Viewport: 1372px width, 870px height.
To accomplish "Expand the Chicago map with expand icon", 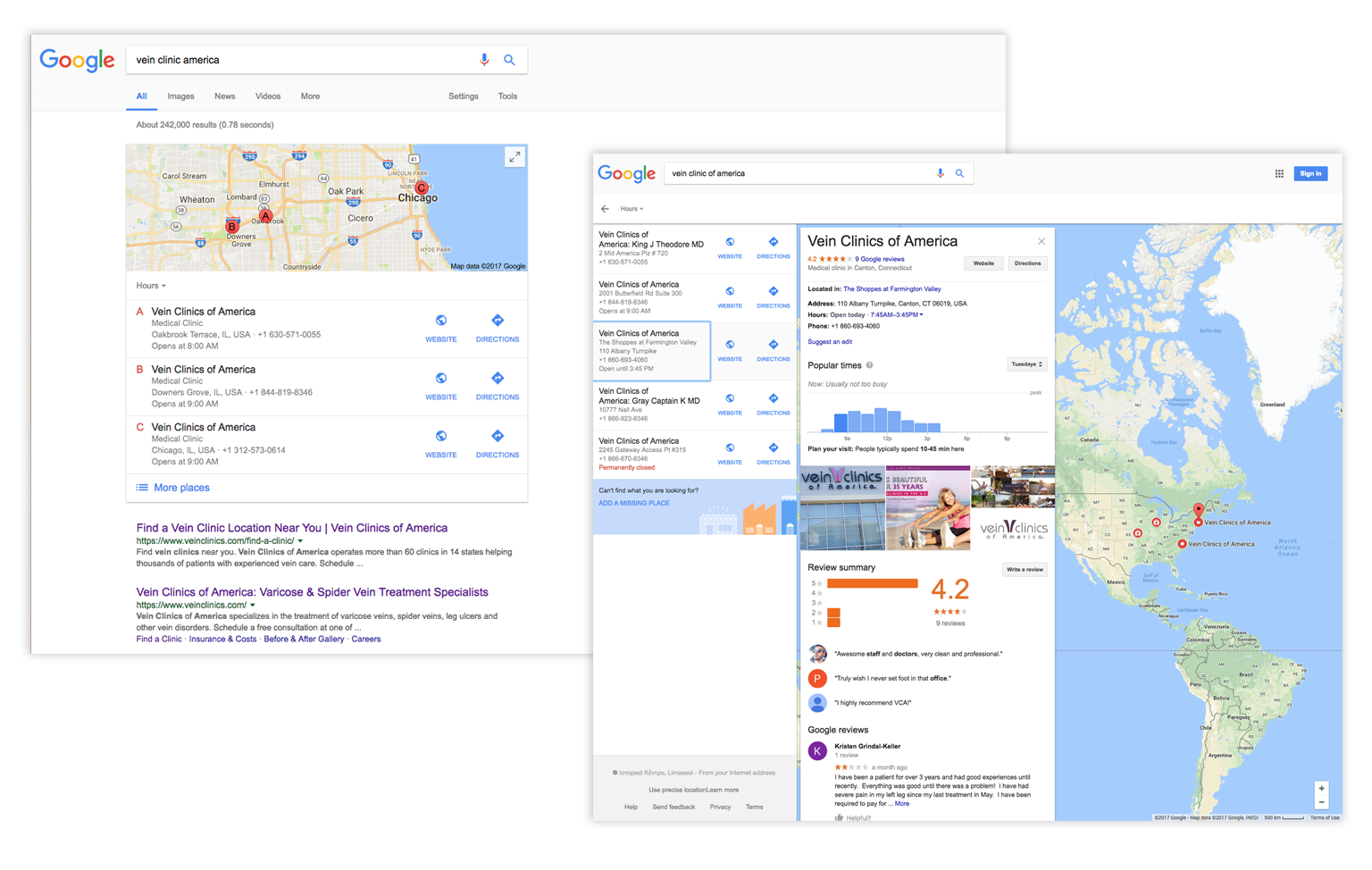I will coord(514,157).
